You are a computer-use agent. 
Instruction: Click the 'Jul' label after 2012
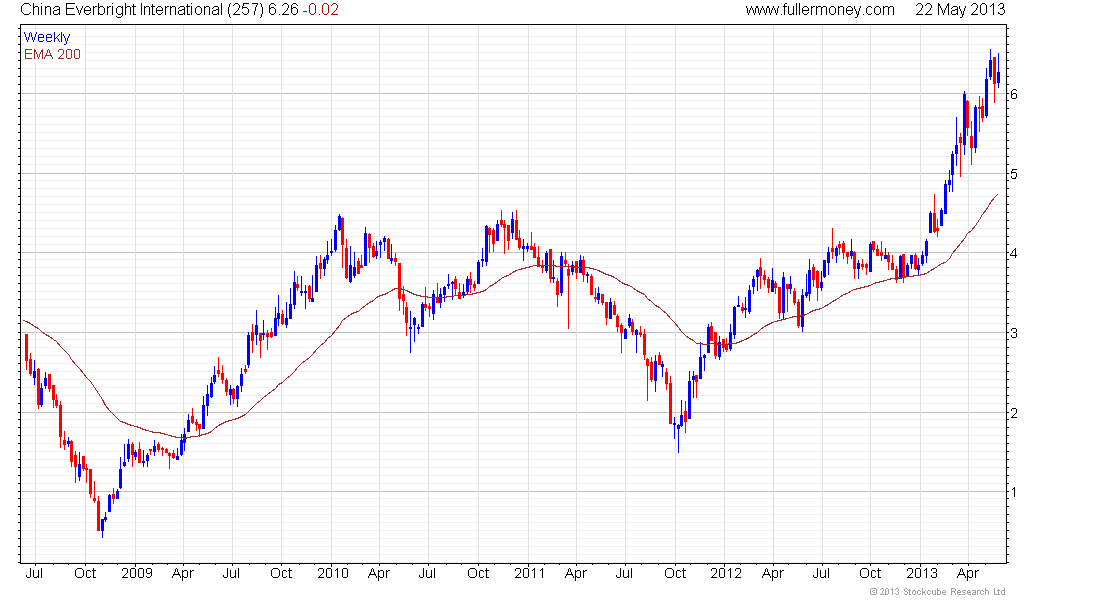pyautogui.click(x=821, y=573)
